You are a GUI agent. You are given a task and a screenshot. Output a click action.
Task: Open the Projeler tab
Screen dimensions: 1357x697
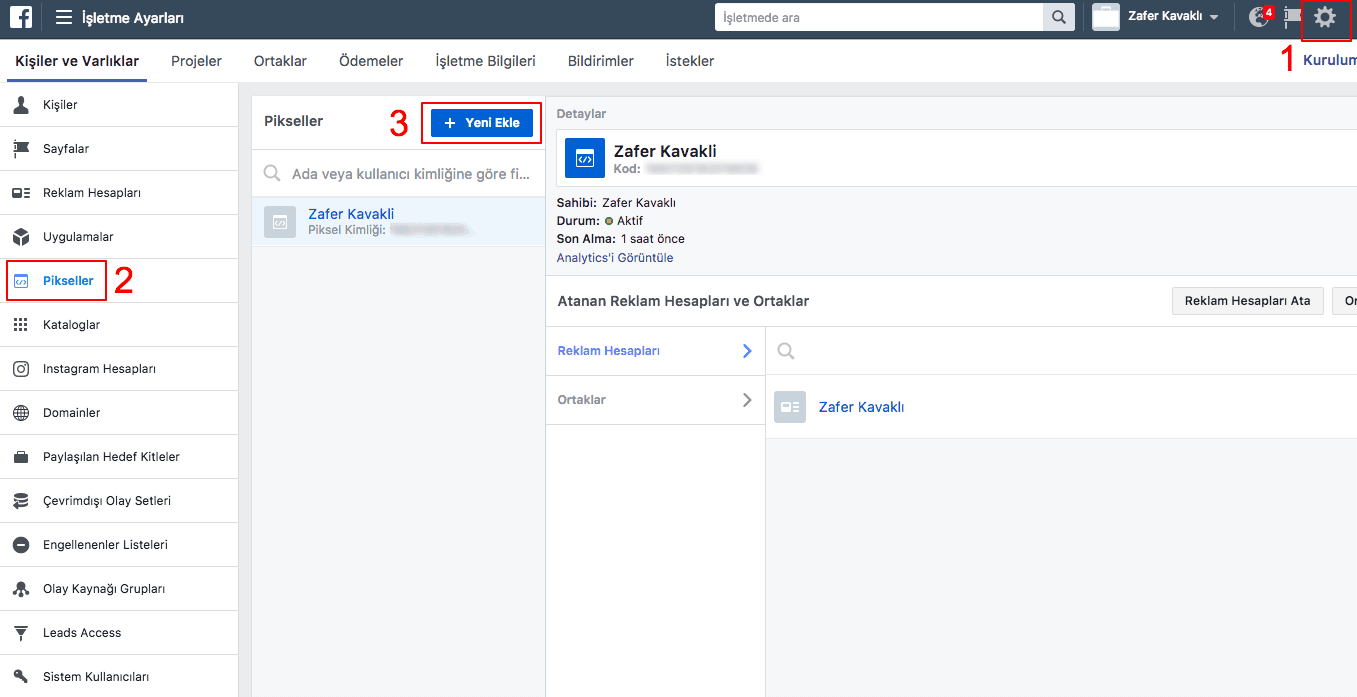coord(196,61)
